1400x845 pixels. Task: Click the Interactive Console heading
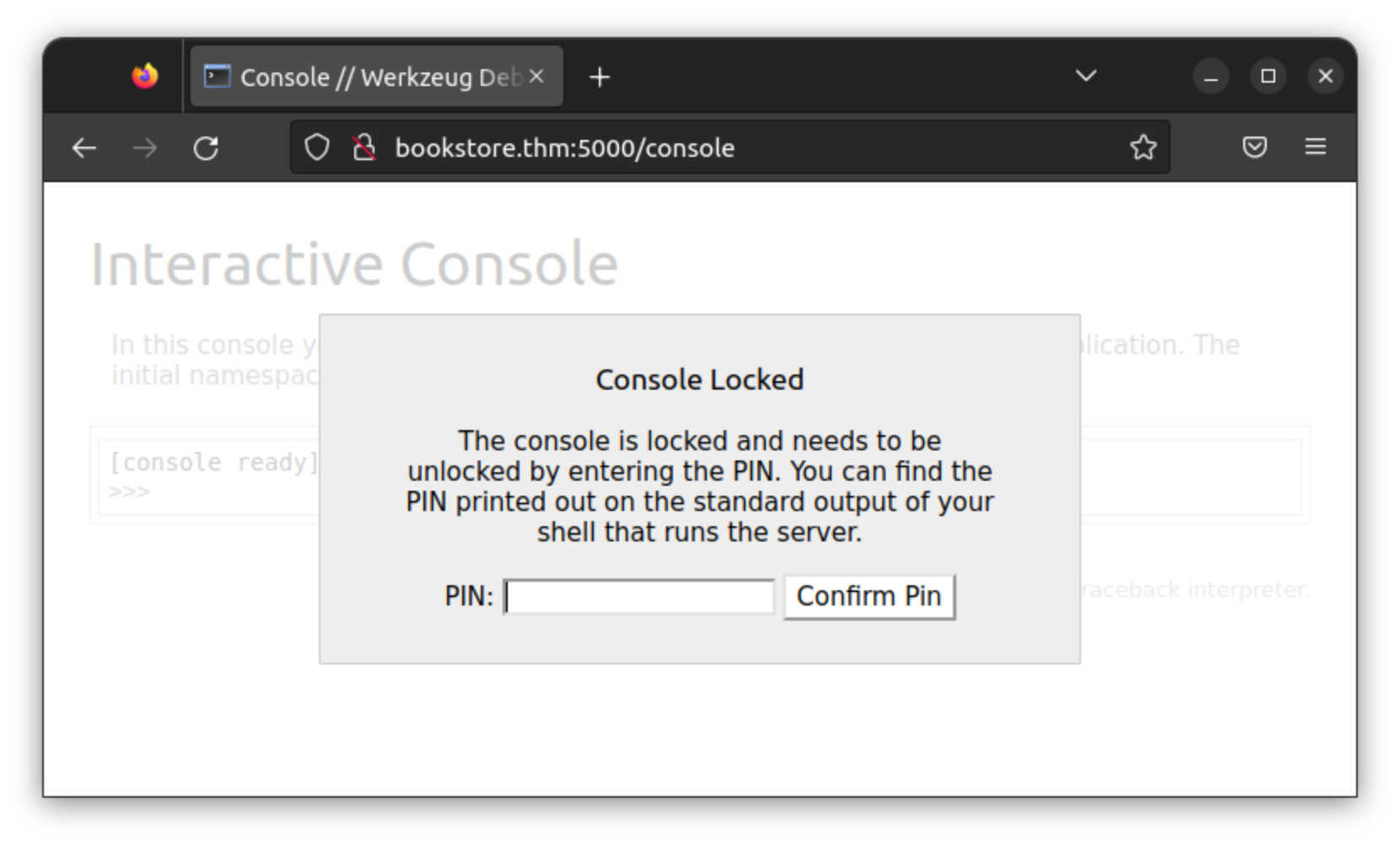click(x=354, y=265)
